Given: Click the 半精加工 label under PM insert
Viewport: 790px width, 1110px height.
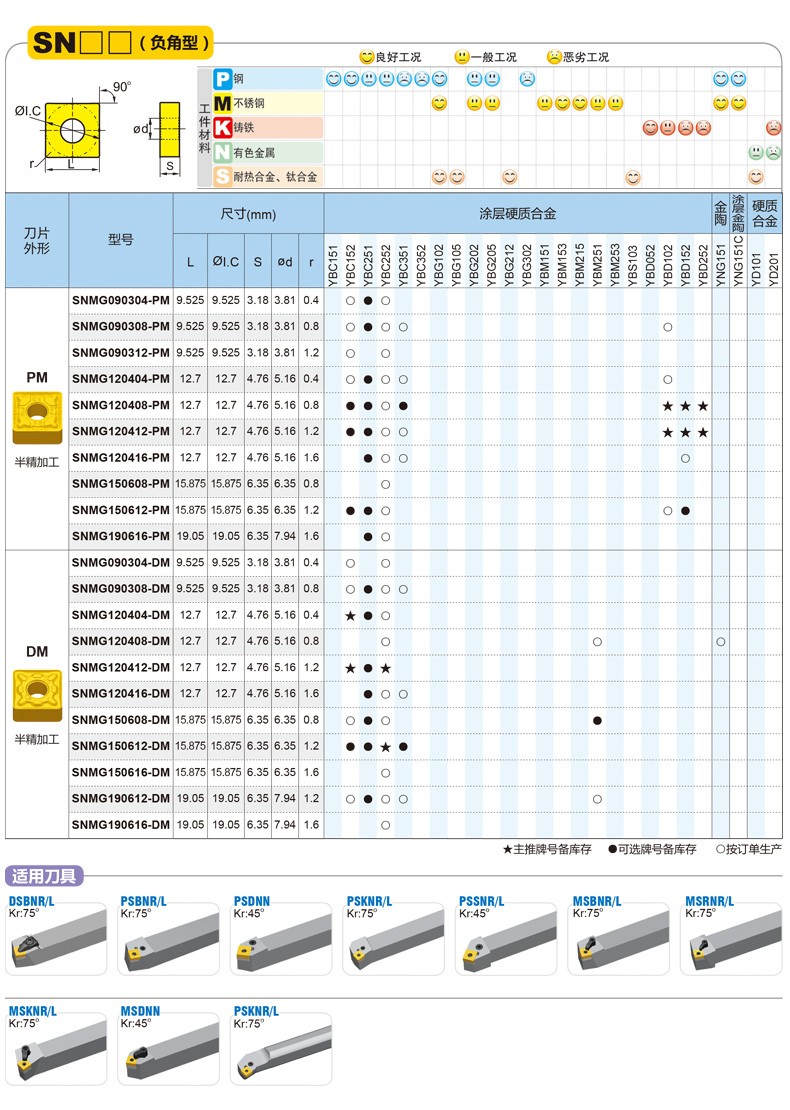Looking at the screenshot, I should 37,462.
